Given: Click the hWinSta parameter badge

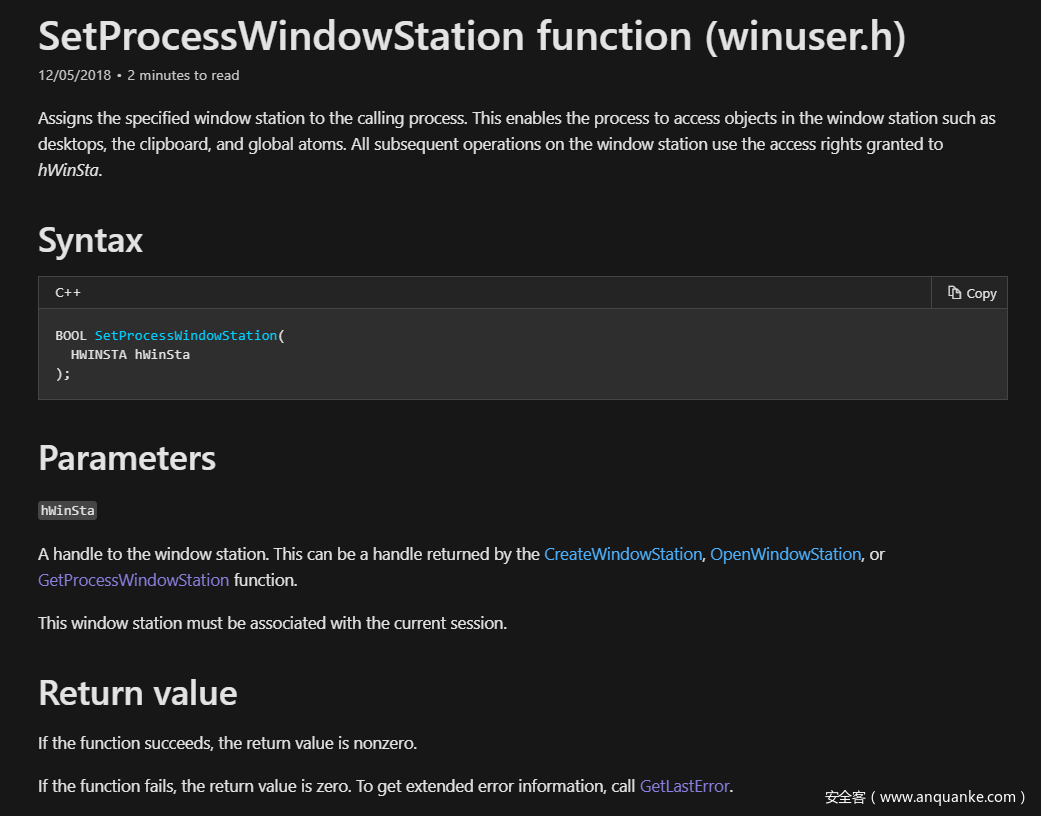Looking at the screenshot, I should coord(67,511).
